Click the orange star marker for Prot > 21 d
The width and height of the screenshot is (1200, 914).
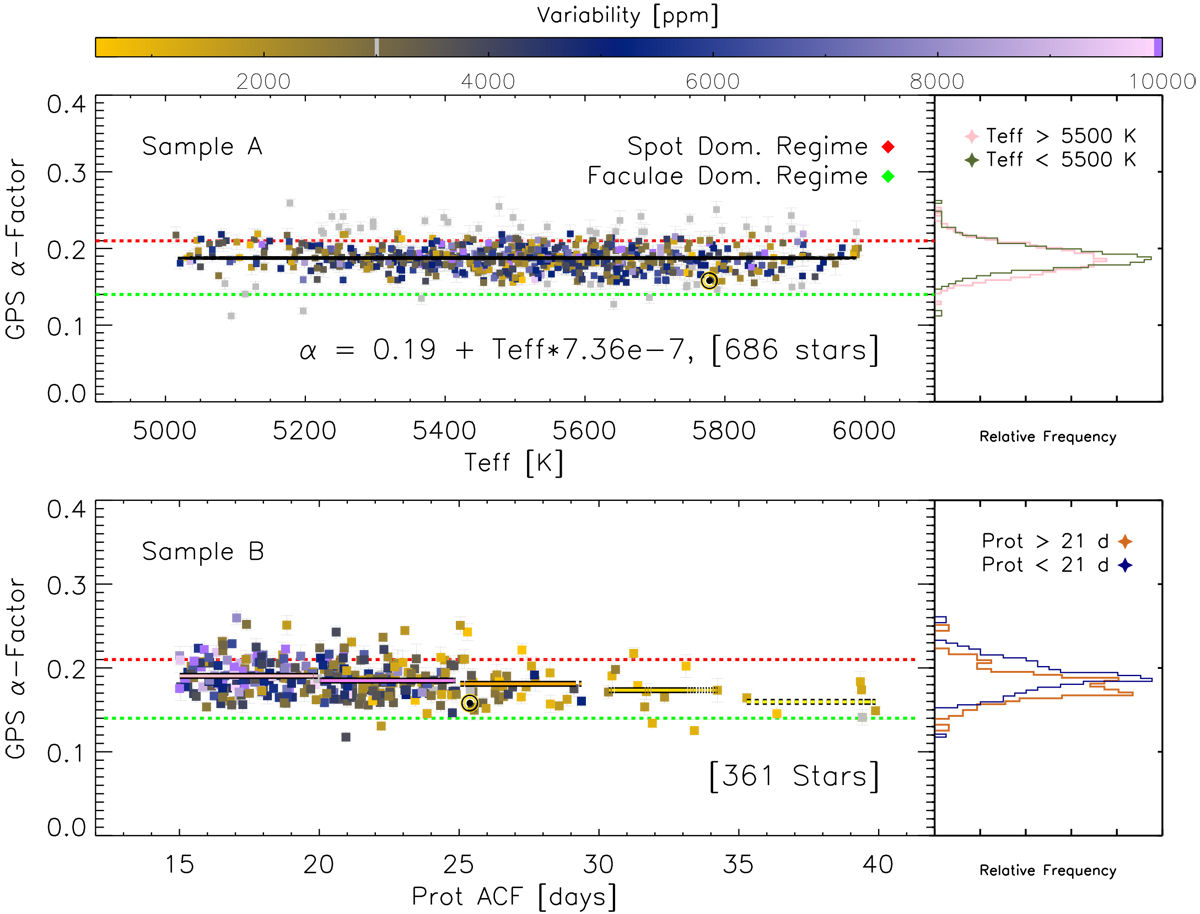(x=1125, y=542)
